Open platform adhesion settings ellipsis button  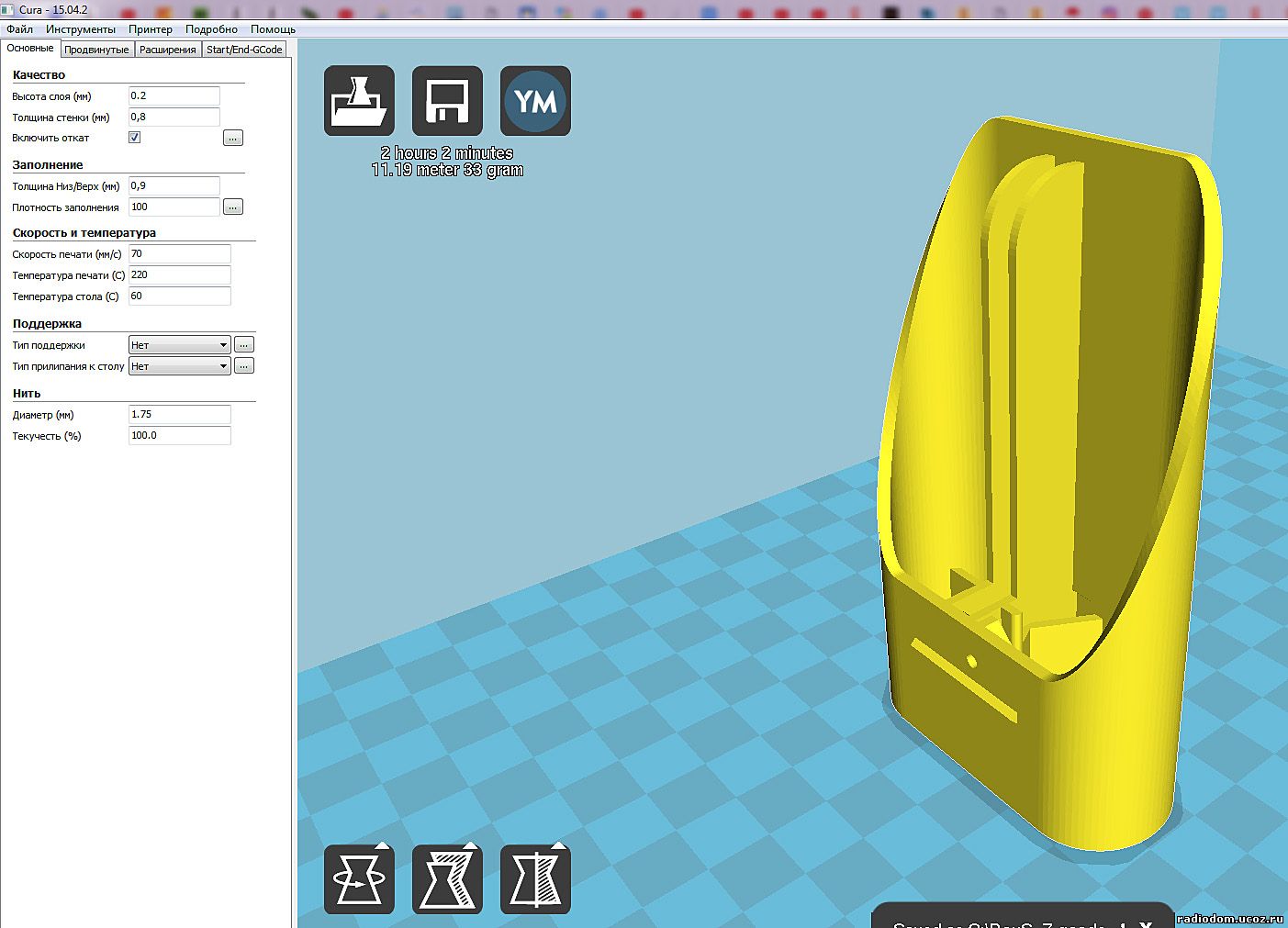click(x=244, y=365)
